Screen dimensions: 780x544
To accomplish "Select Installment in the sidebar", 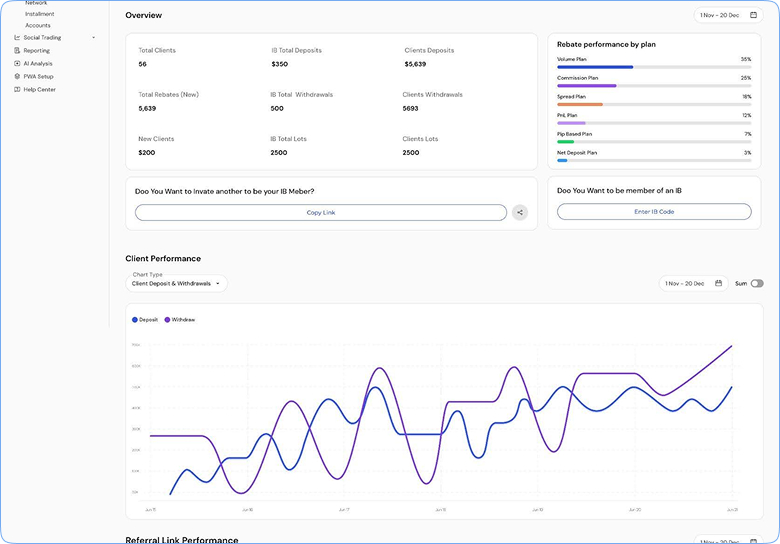I will [x=40, y=14].
